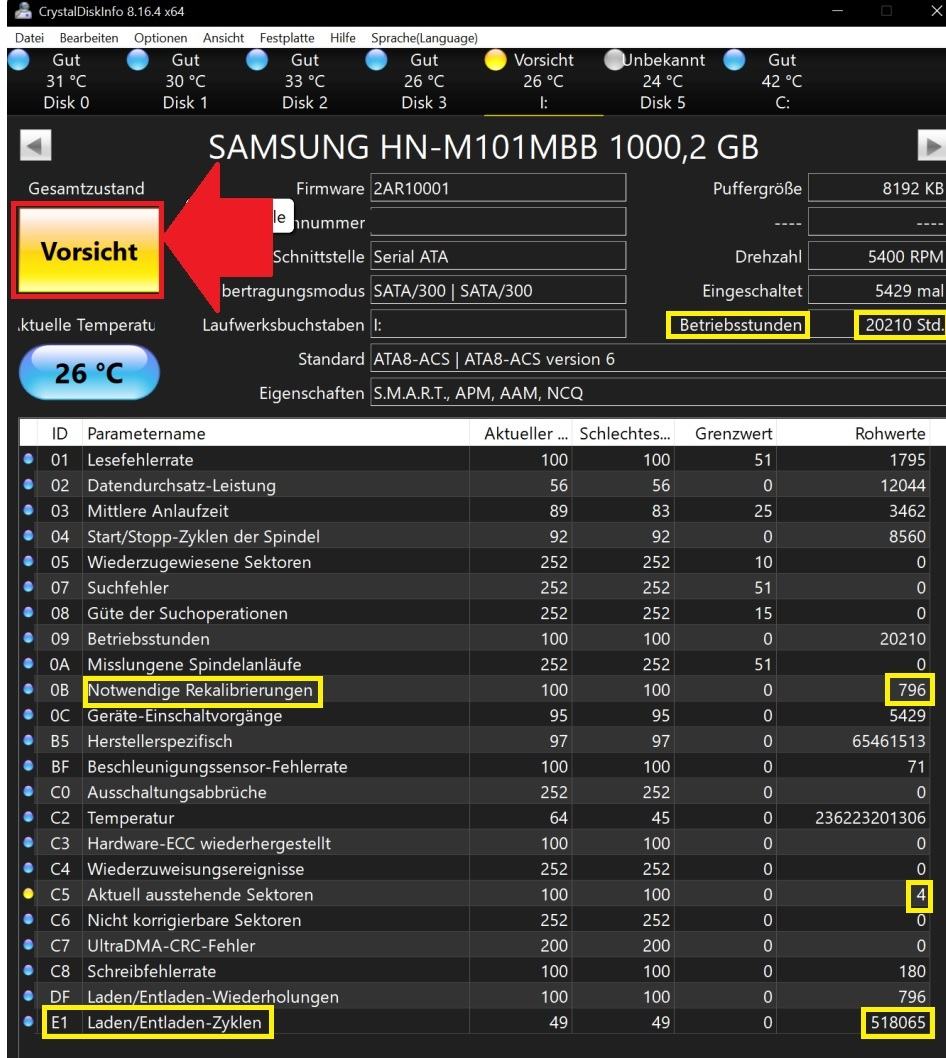Select Güte der Suchoperationen row
Image resolution: width=946 pixels, height=1058 pixels.
point(474,613)
